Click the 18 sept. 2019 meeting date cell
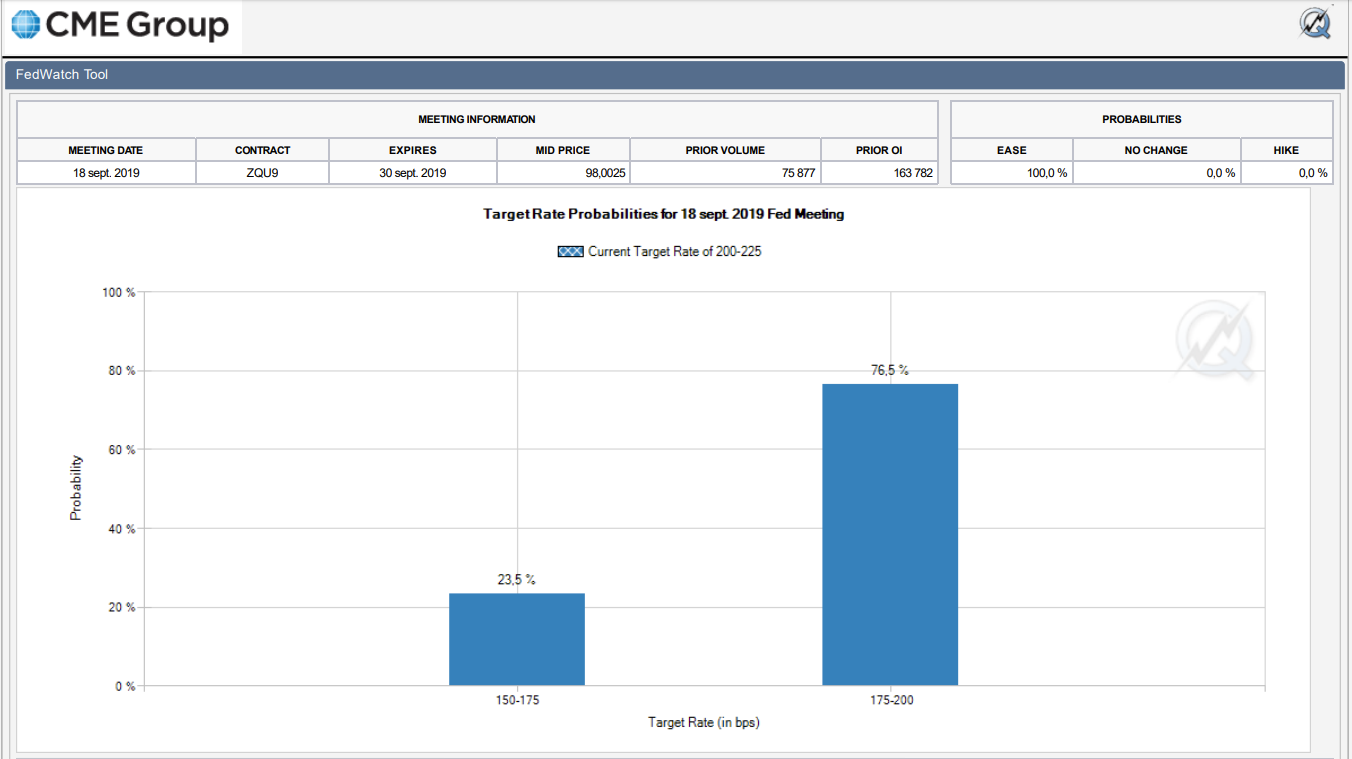Image resolution: width=1352 pixels, height=759 pixels. click(x=106, y=173)
